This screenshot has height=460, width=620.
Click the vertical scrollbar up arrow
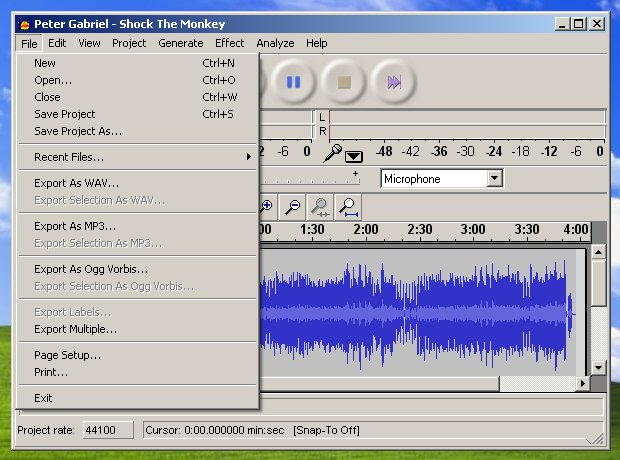pyautogui.click(x=599, y=252)
